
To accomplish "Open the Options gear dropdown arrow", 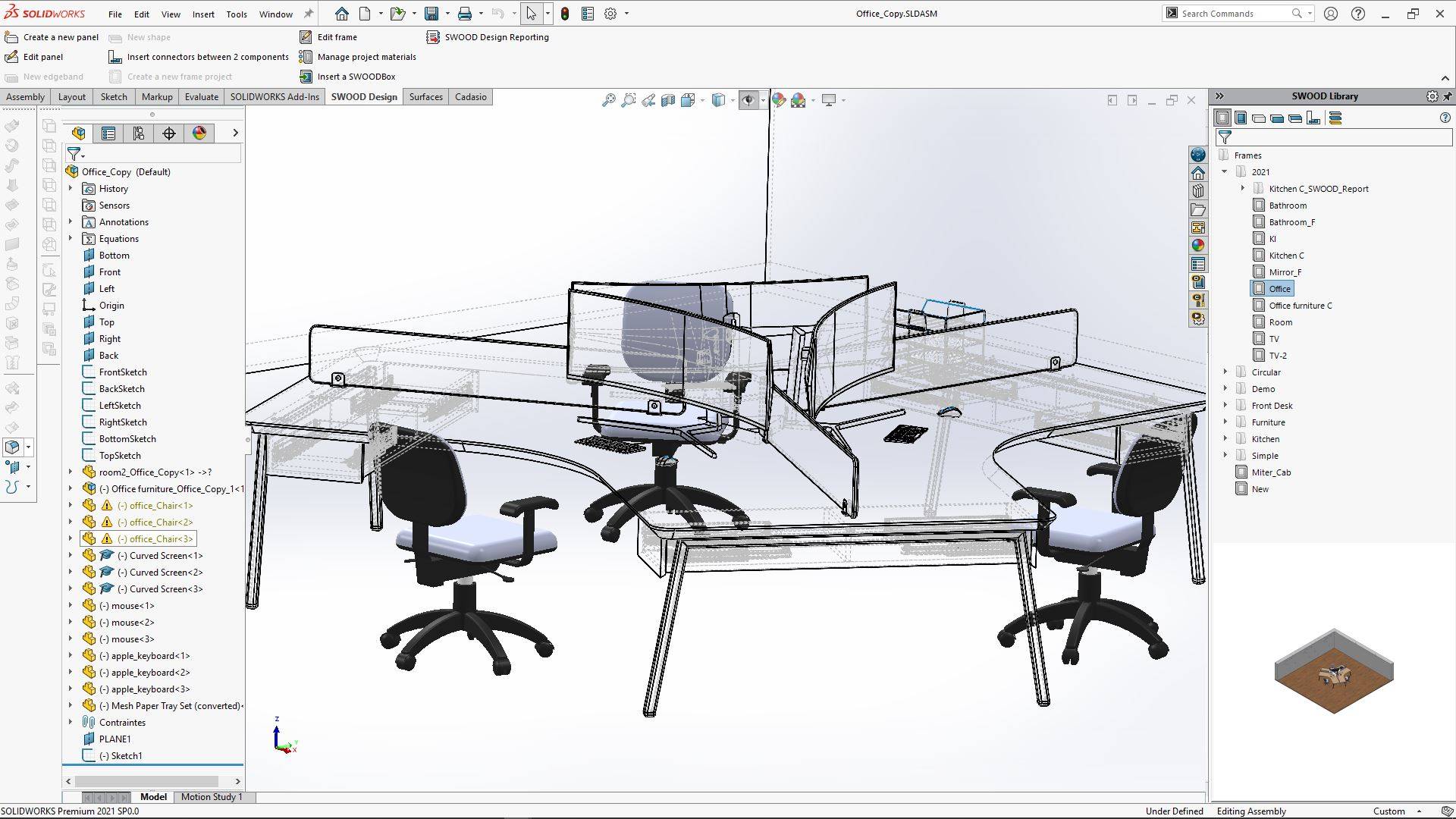I will tap(626, 14).
